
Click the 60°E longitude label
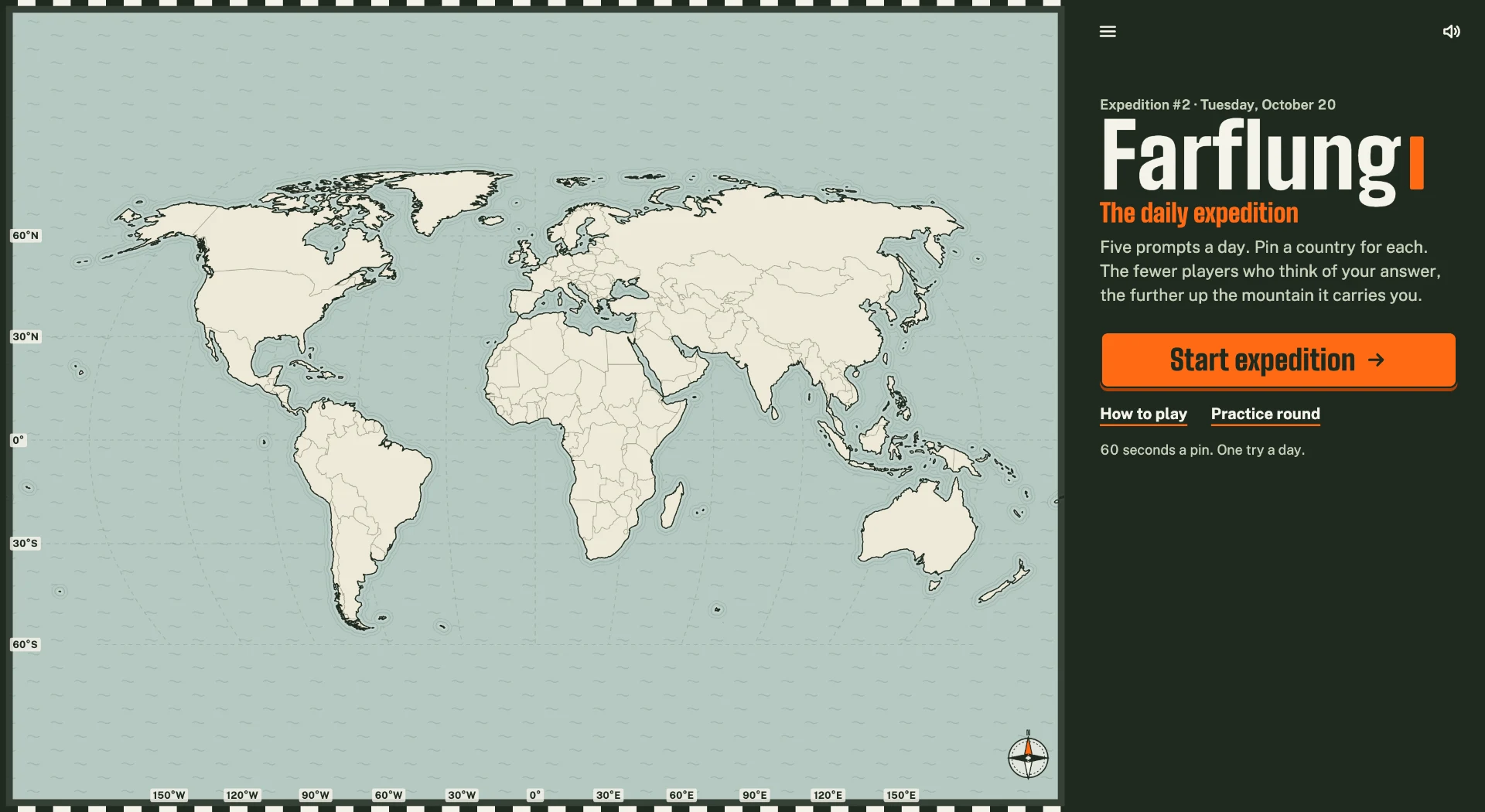point(682,795)
